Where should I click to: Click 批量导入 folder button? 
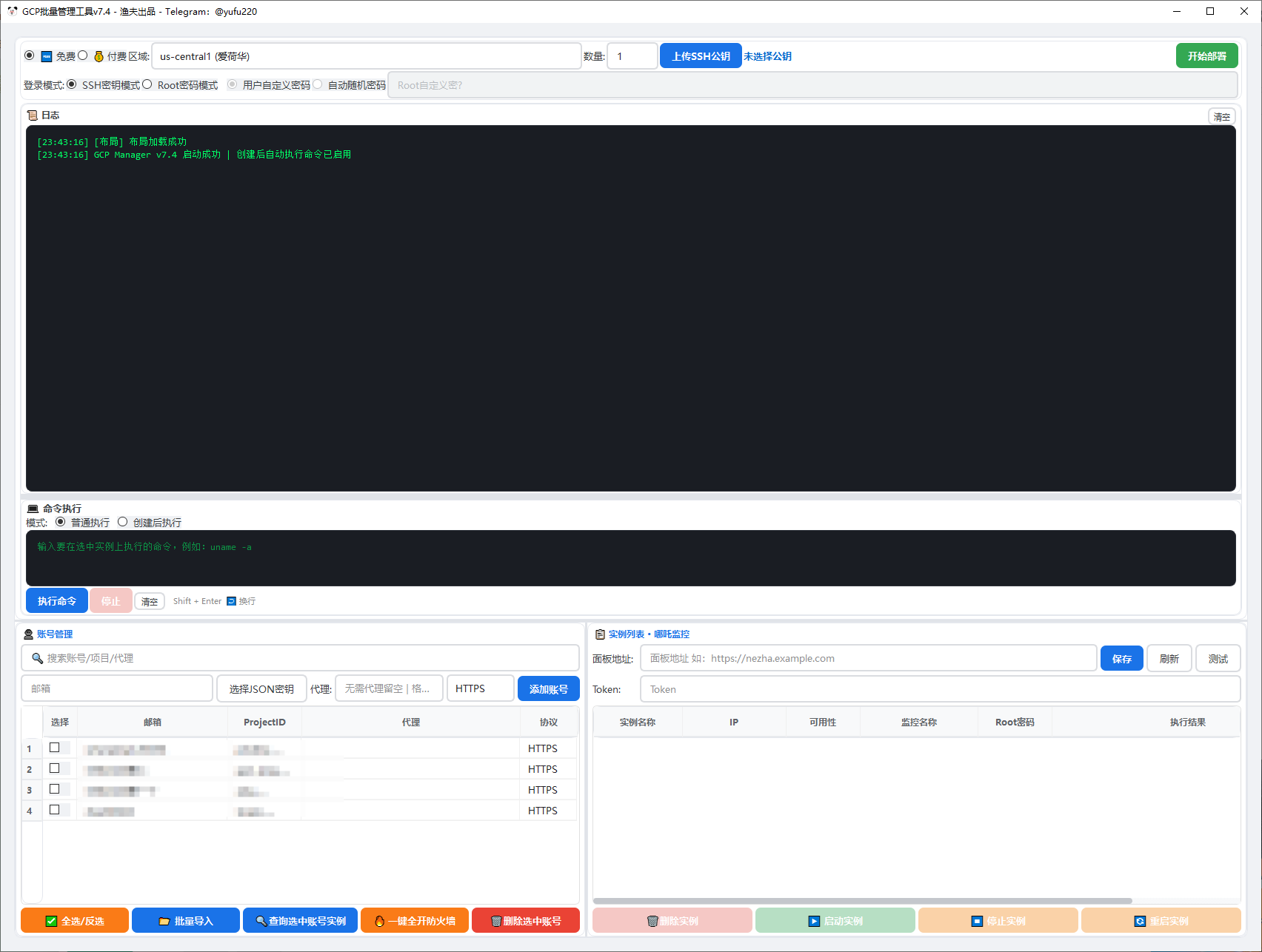186,921
